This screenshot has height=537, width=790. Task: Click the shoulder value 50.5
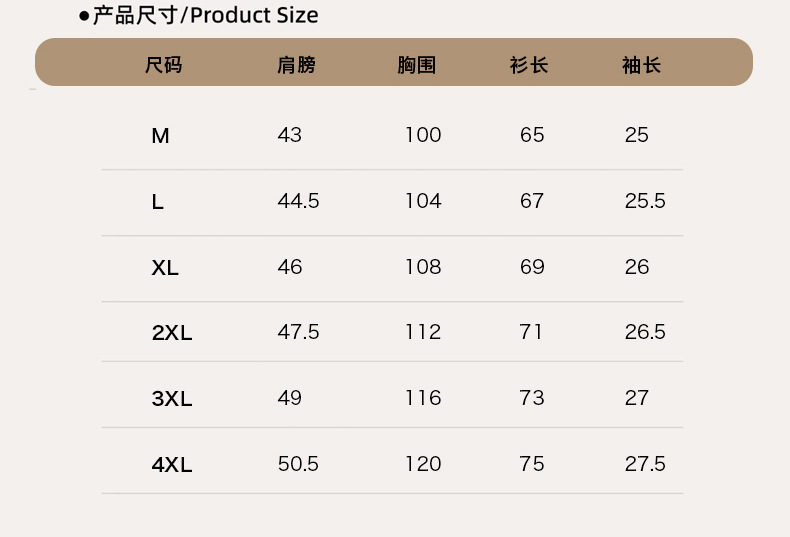tap(298, 464)
